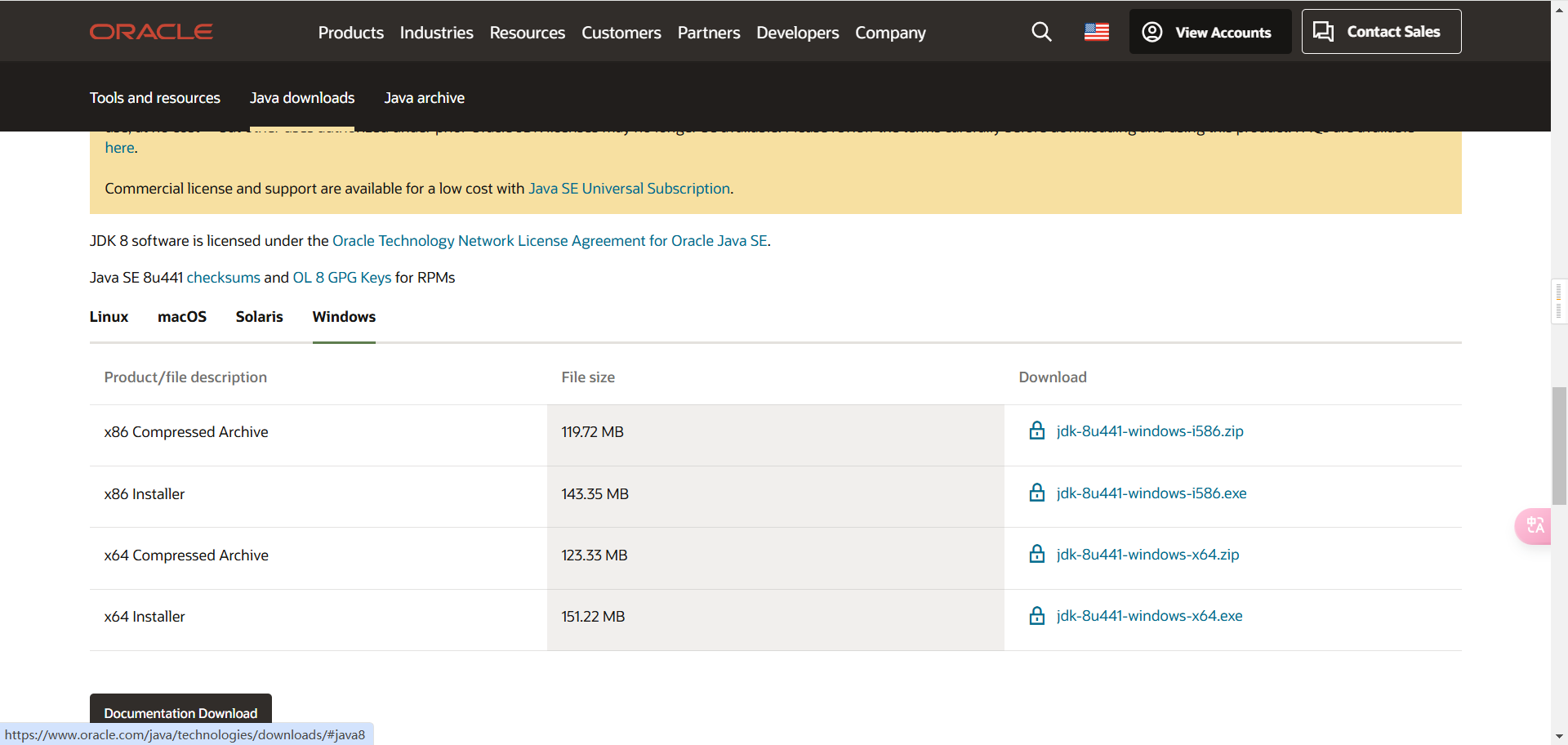Select the macOS tab
1568x745 pixels.
(182, 317)
